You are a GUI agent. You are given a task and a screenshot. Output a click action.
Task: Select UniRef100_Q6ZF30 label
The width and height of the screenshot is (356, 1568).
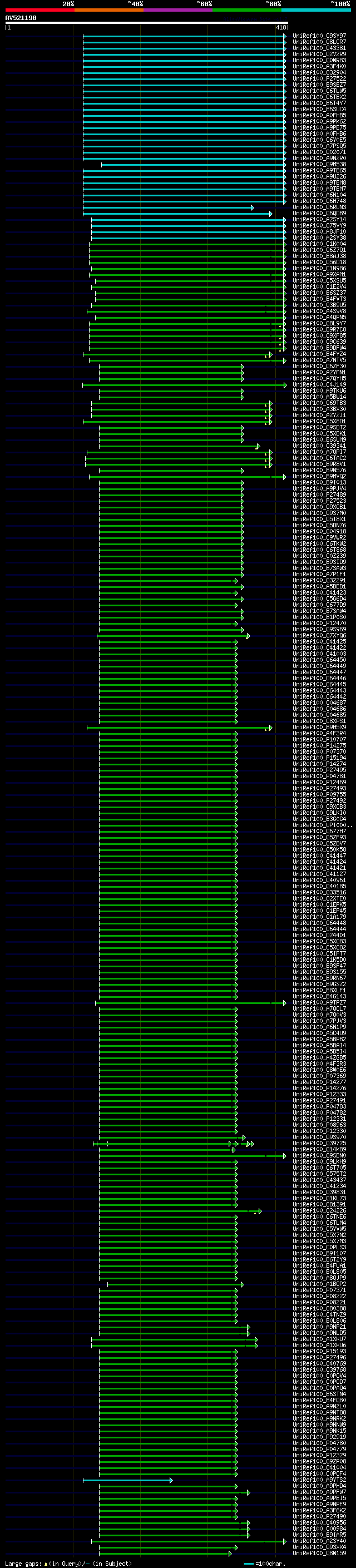[x=319, y=366]
